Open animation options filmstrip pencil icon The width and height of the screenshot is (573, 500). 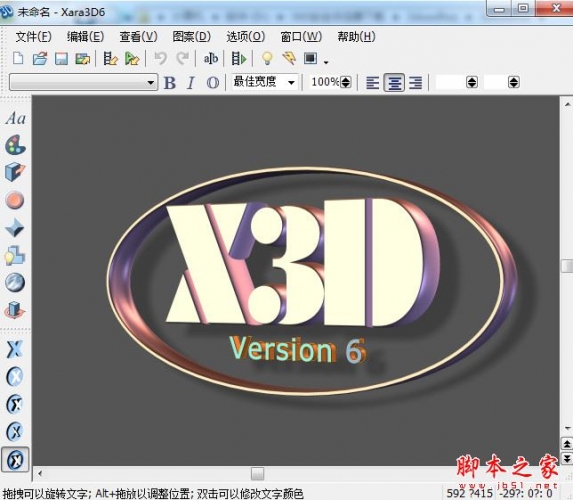coord(110,58)
